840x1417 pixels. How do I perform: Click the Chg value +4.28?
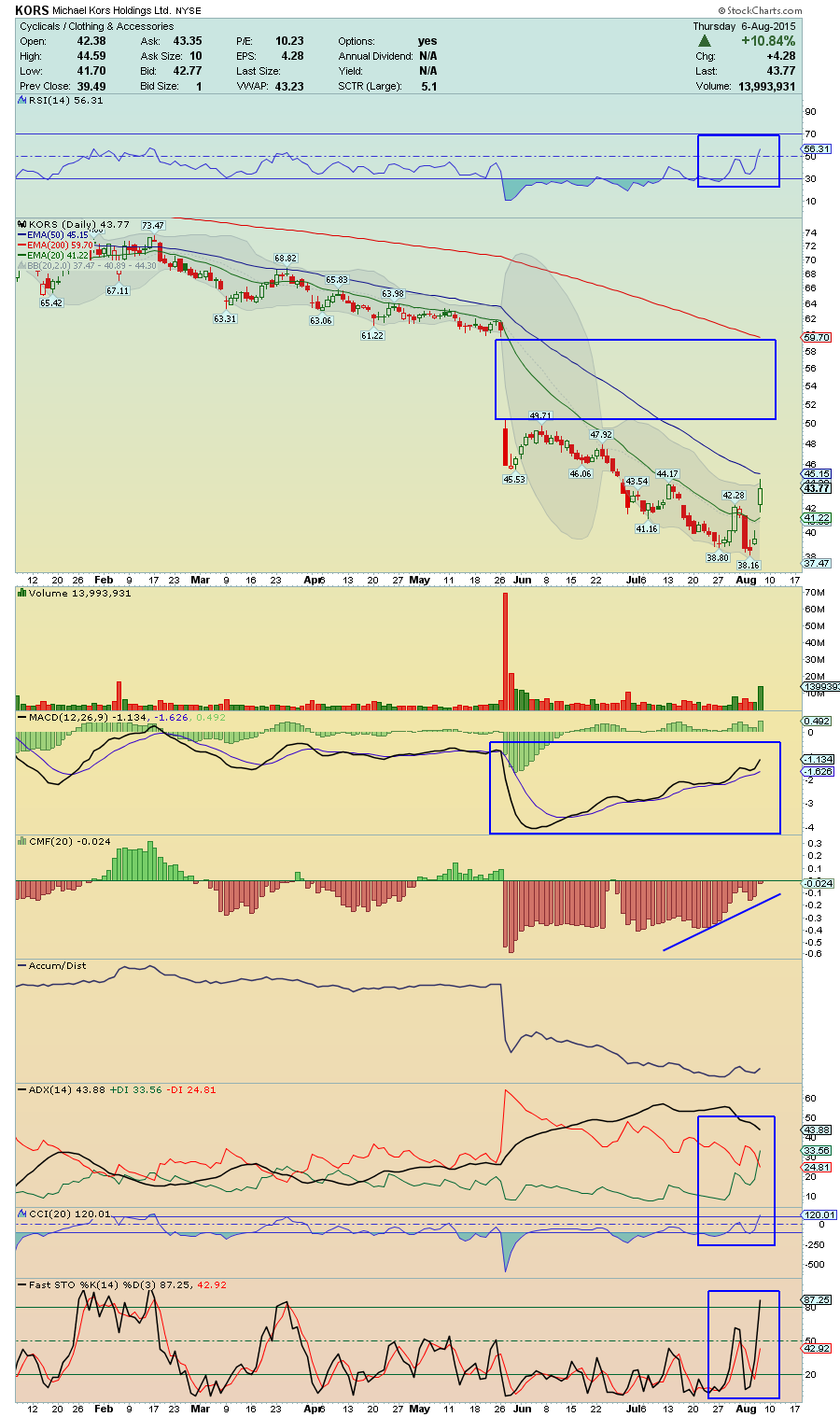[780, 56]
